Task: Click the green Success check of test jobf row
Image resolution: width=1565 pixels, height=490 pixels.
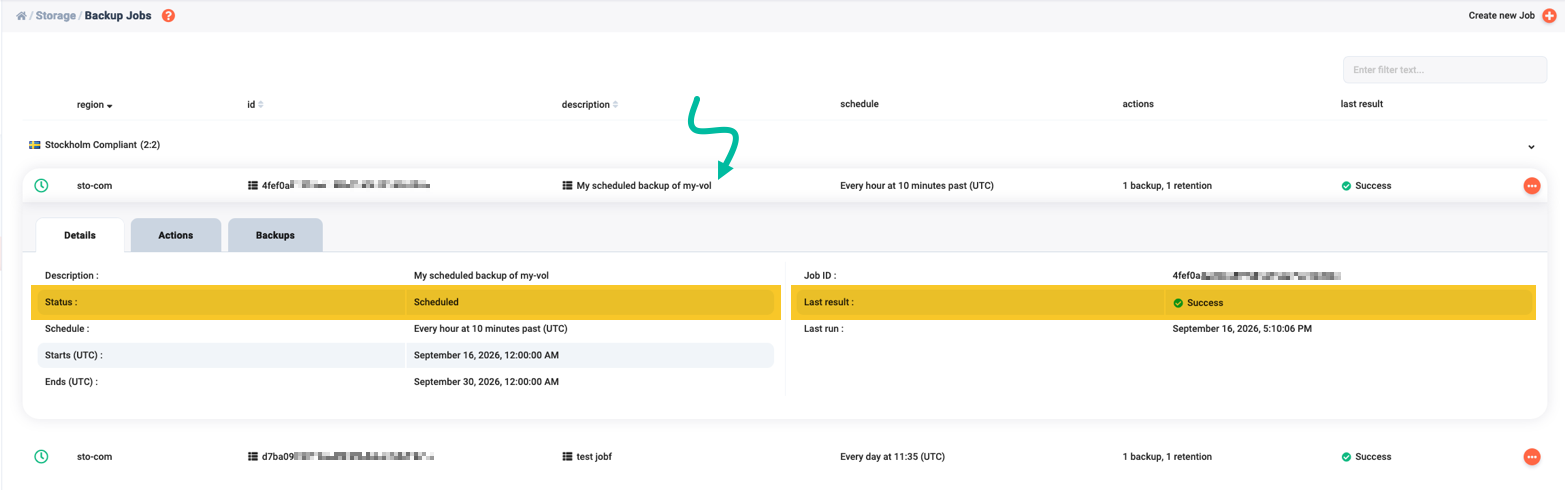Action: pos(1346,457)
